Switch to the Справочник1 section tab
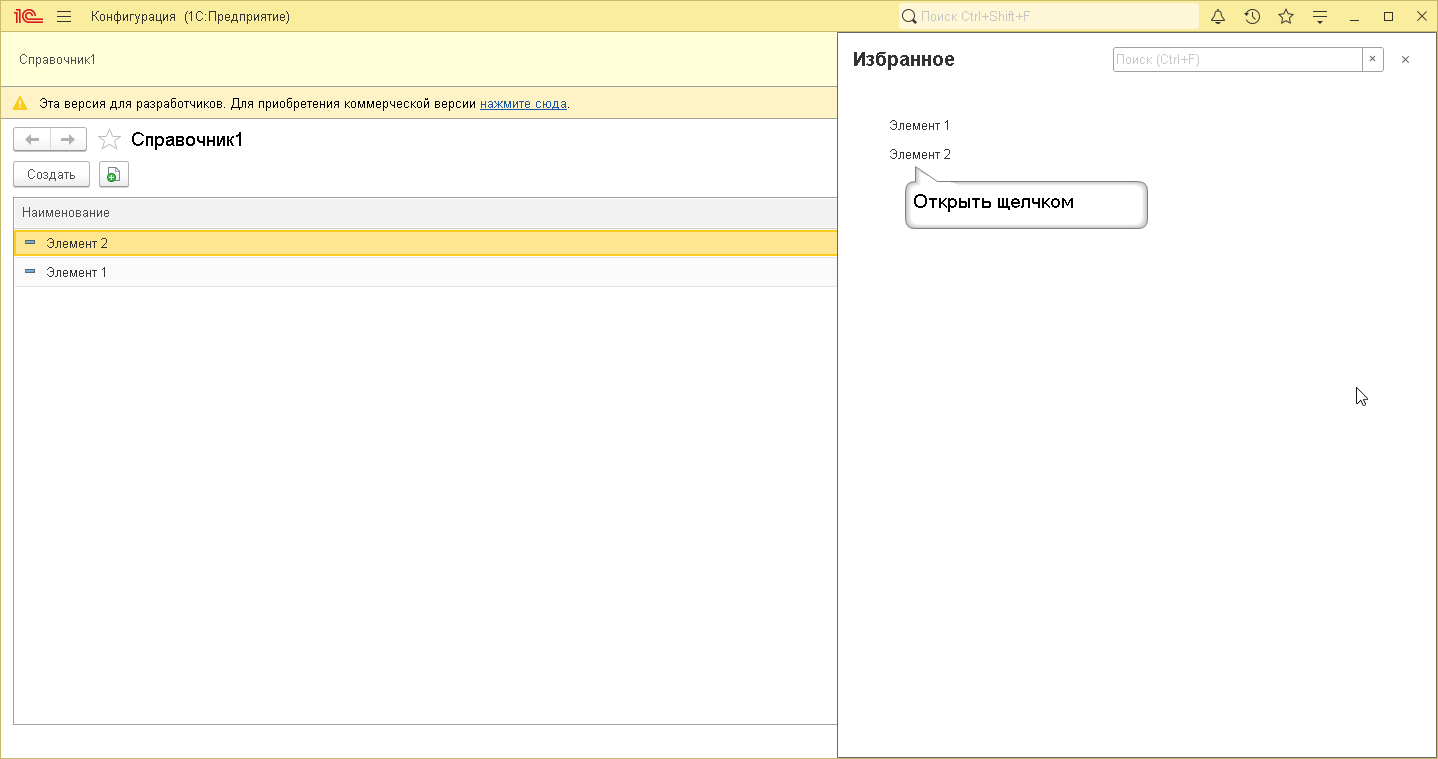Viewport: 1438px width, 759px height. click(58, 60)
